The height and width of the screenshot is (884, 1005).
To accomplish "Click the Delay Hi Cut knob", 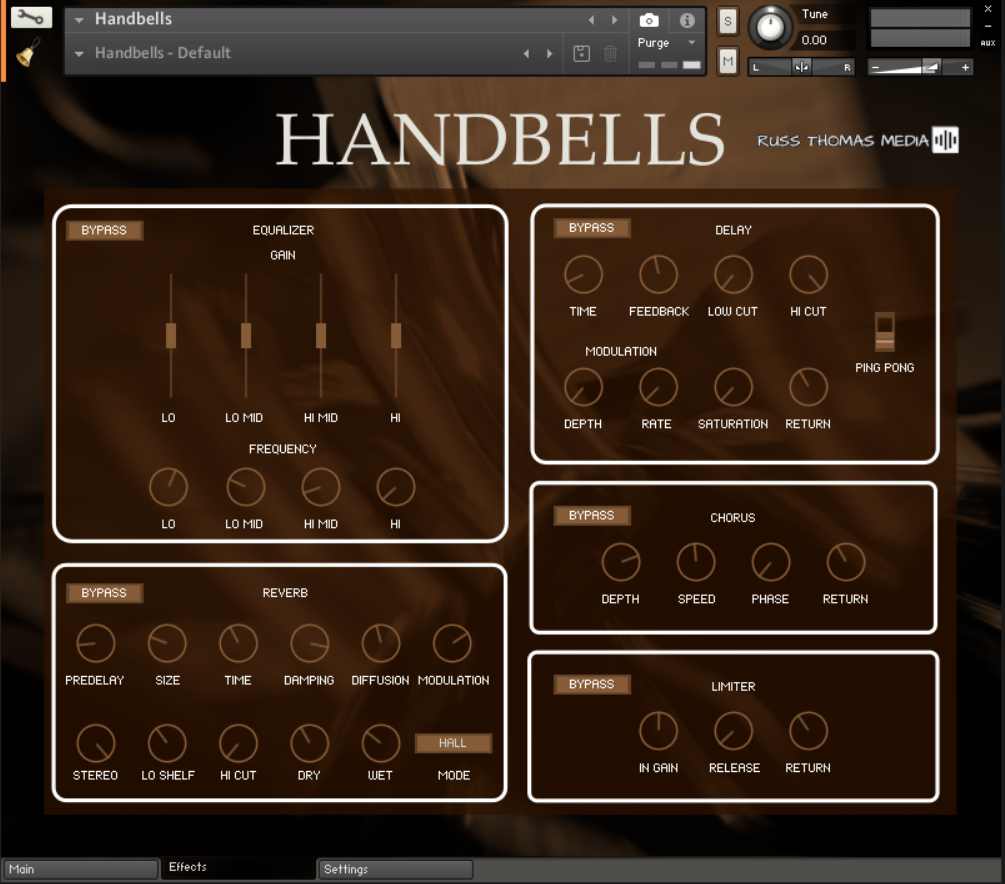I will pyautogui.click(x=808, y=274).
